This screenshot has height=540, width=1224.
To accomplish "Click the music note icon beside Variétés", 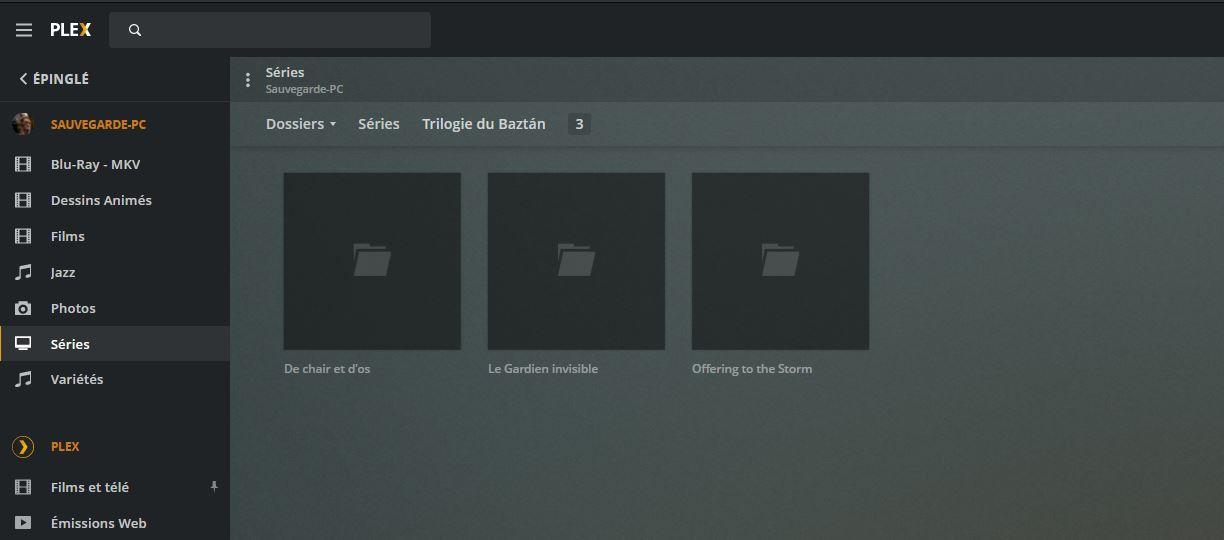I will coord(23,379).
